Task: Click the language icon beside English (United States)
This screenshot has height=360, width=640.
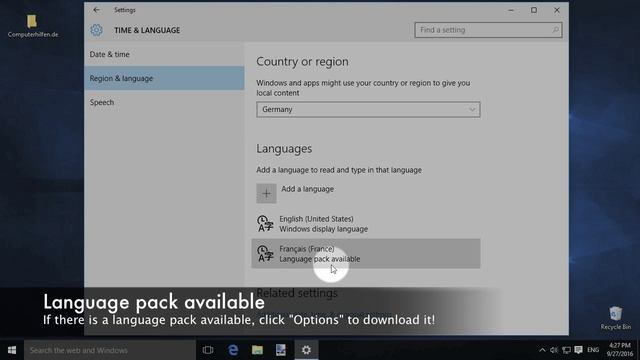Action: point(265,224)
